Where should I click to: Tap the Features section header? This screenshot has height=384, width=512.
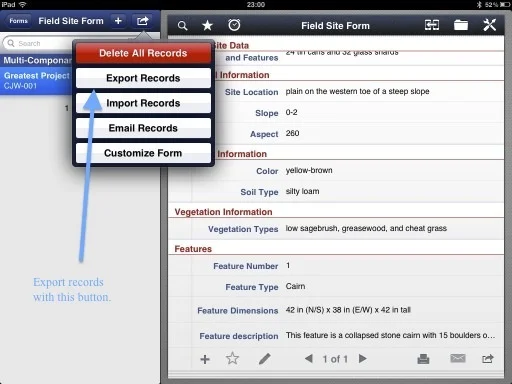pos(193,249)
